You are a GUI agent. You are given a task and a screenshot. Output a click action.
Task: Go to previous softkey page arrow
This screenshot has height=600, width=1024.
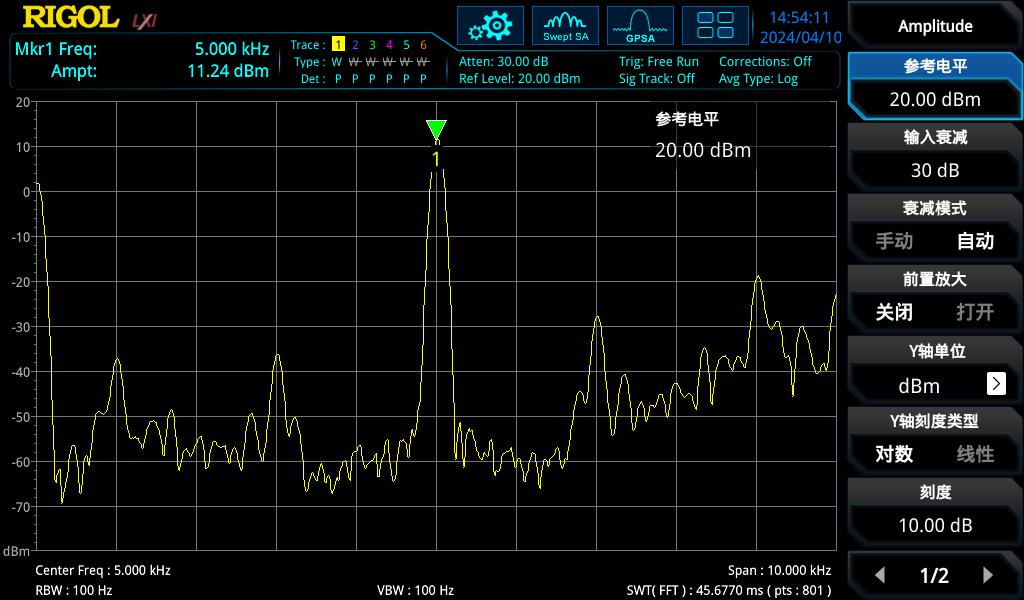click(x=880, y=575)
